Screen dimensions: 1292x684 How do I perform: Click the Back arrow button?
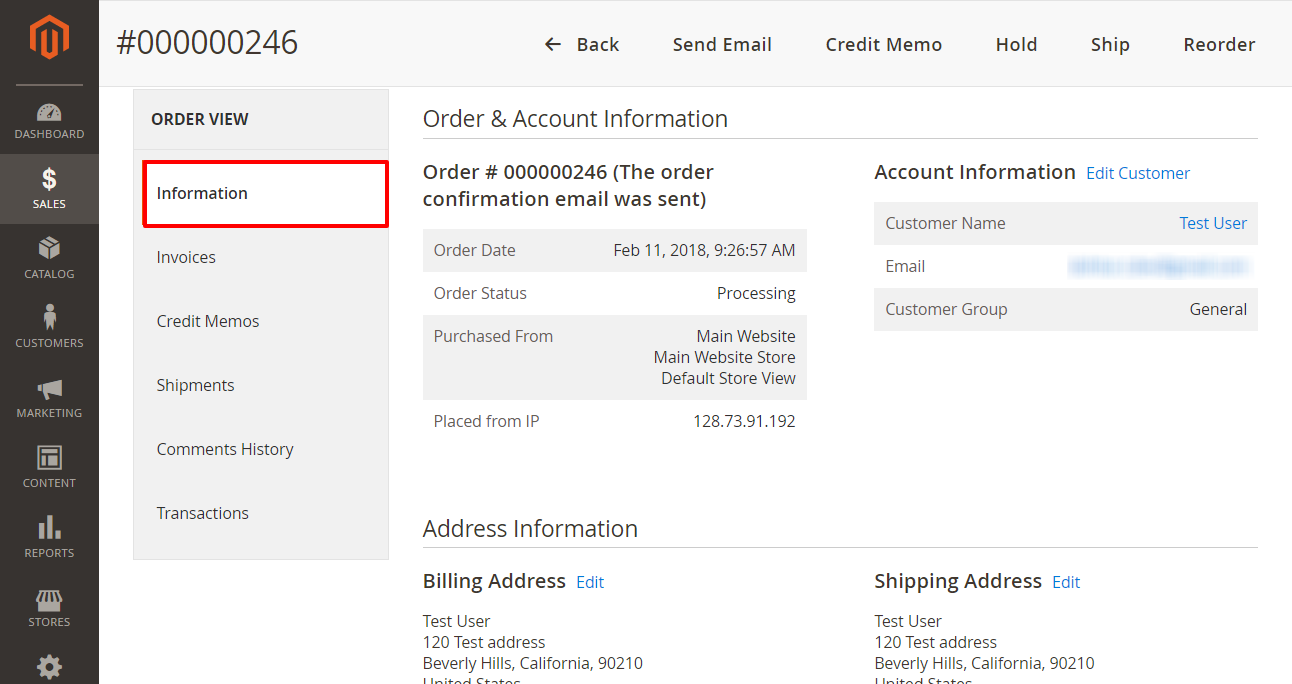coord(581,45)
